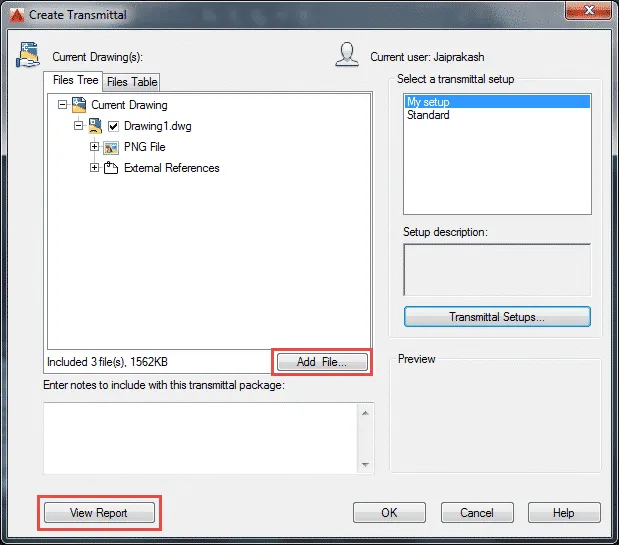
Task: Select the My setup transmittal setup
Action: coord(497,102)
